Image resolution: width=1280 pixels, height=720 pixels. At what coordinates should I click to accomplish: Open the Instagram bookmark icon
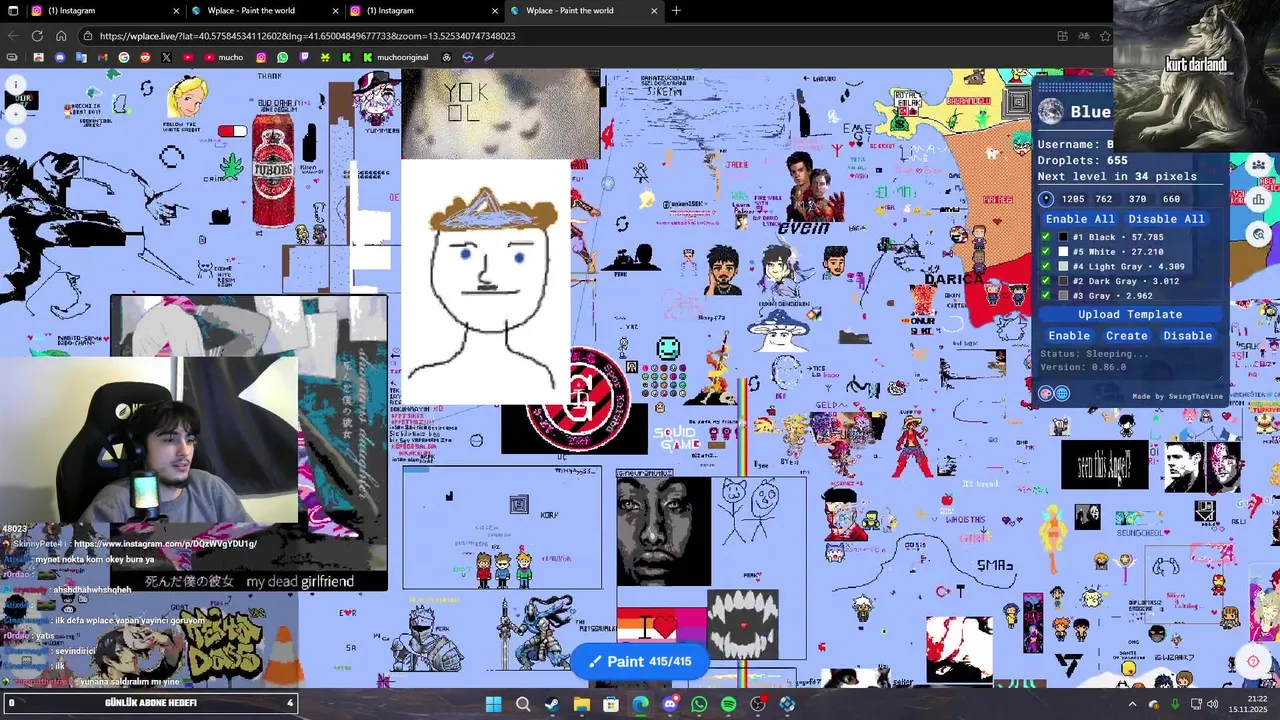tap(261, 57)
